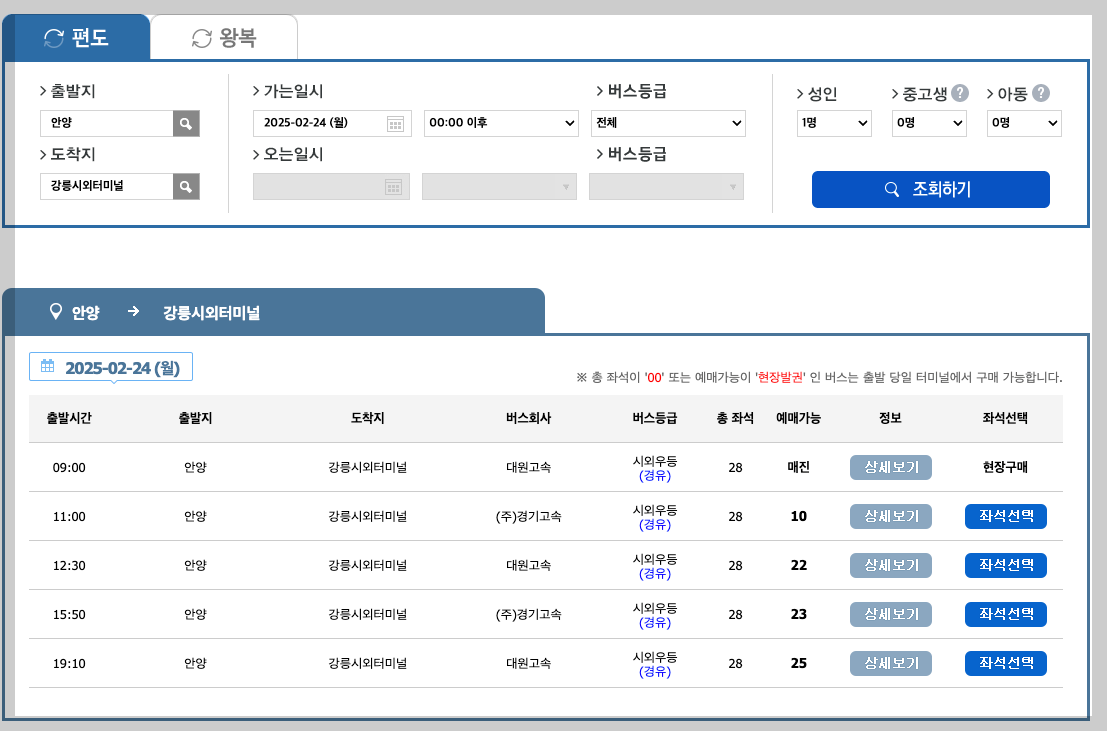
Task: Open the 성인 passenger count dropdown
Action: [833, 123]
